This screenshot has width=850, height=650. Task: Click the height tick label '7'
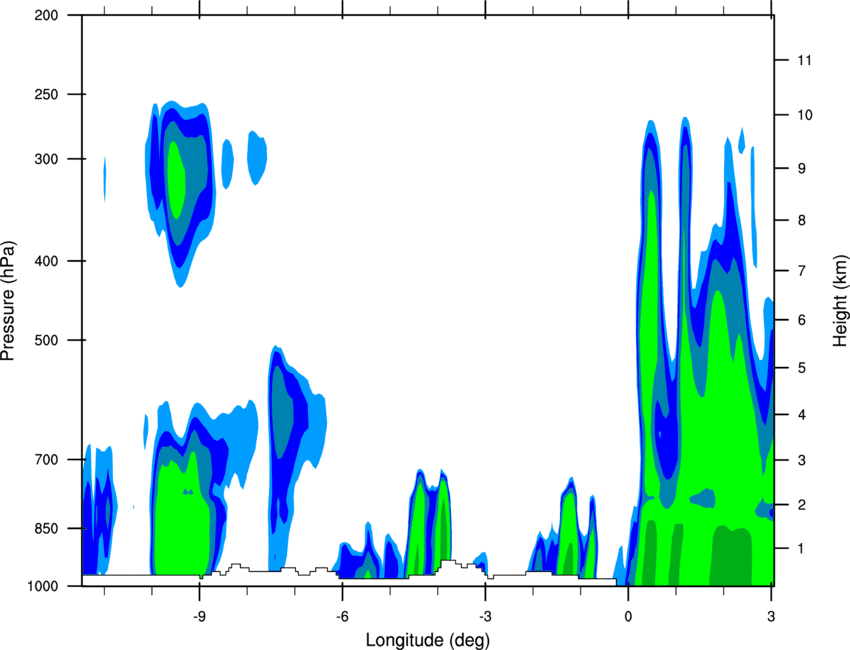[802, 271]
